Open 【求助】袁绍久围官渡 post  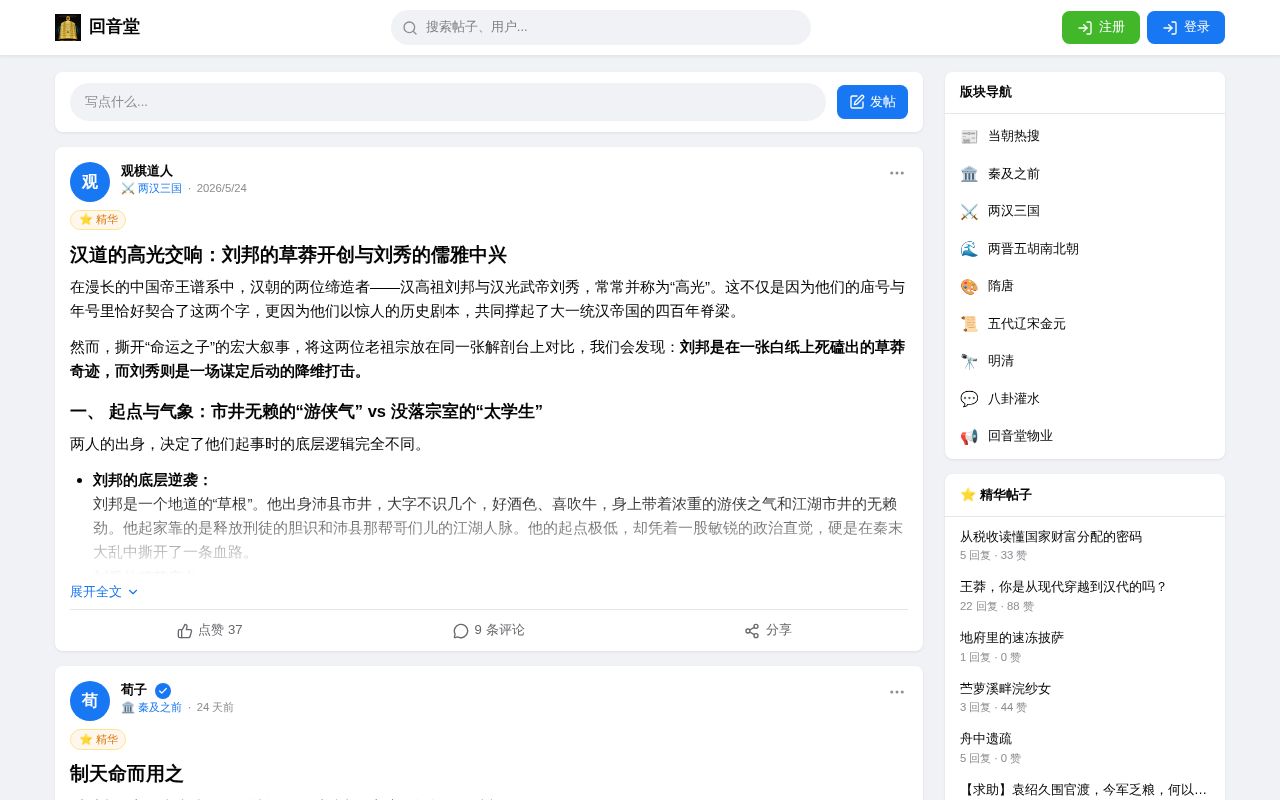coord(1085,790)
